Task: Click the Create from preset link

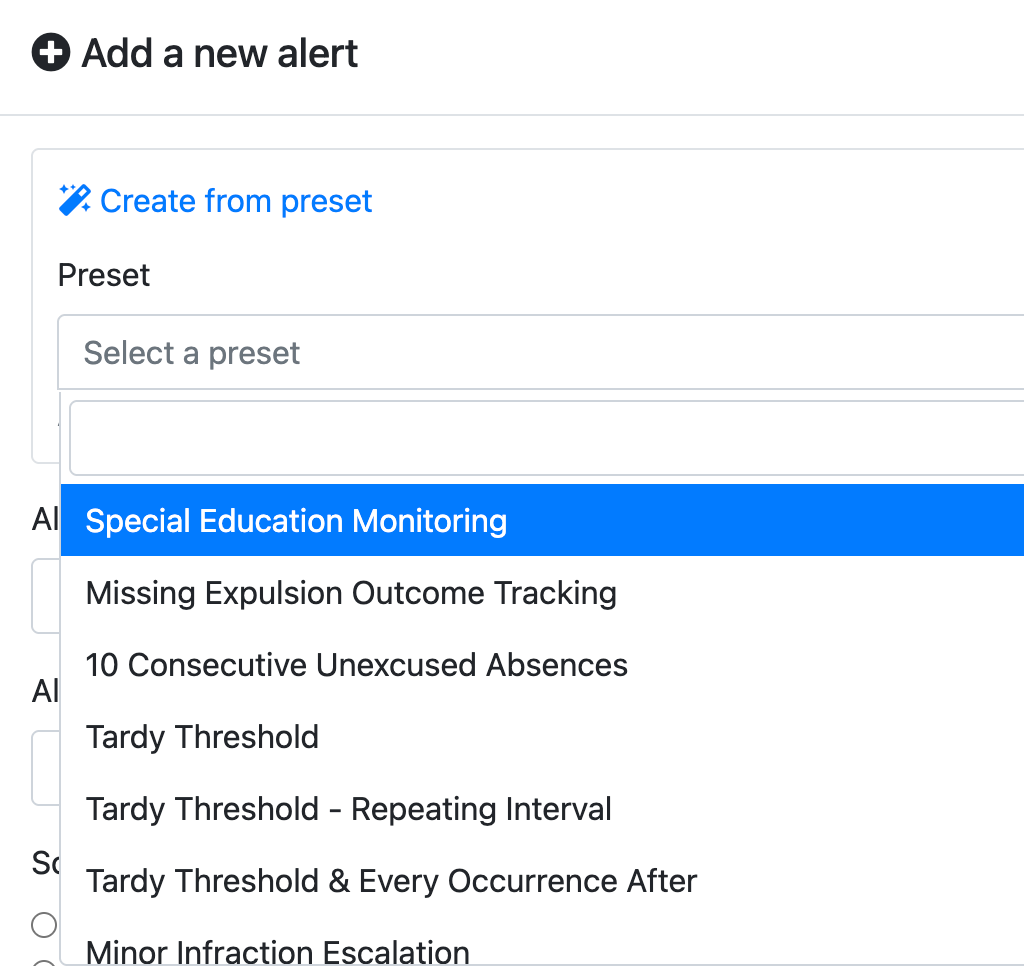Action: coord(236,201)
